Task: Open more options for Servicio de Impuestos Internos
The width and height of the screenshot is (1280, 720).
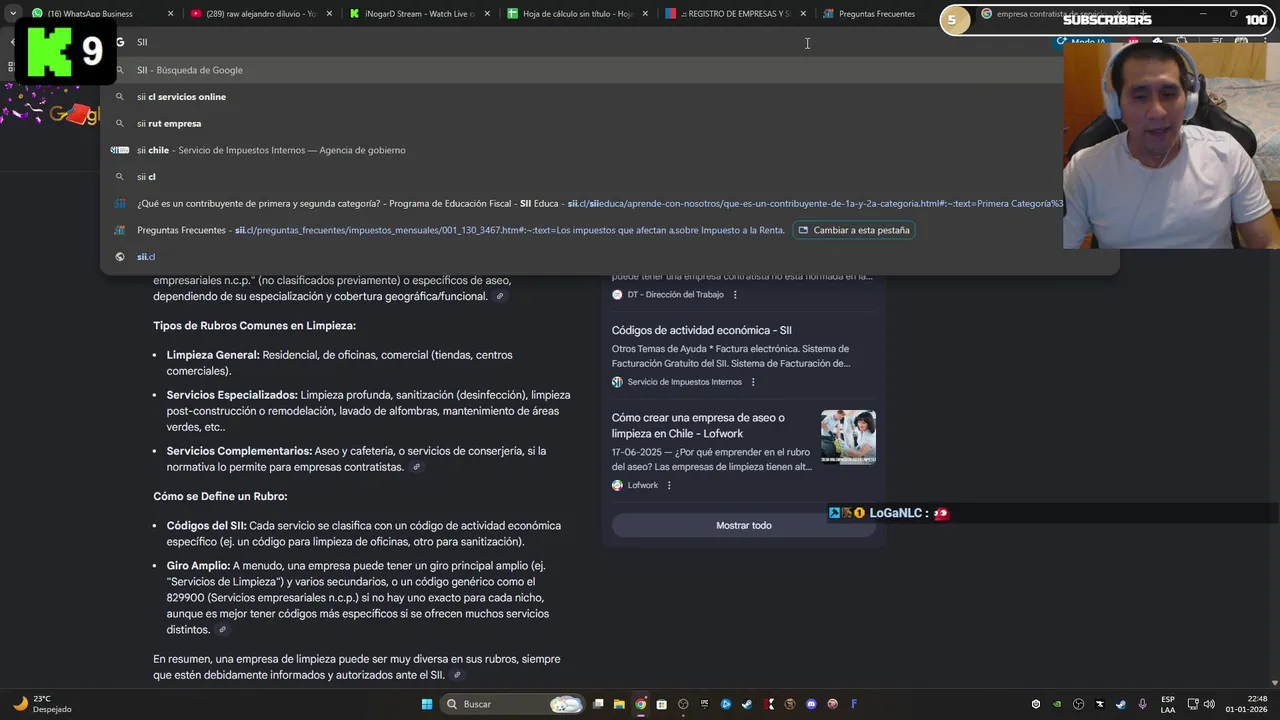Action: pyautogui.click(x=753, y=382)
